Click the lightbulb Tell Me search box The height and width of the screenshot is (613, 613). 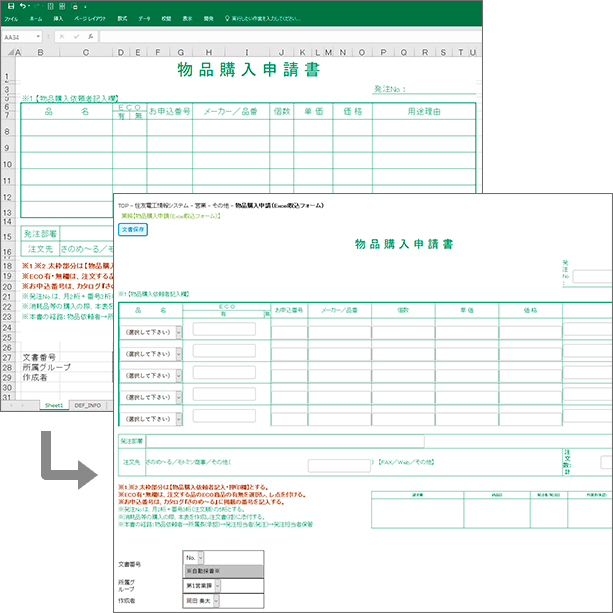tap(262, 18)
